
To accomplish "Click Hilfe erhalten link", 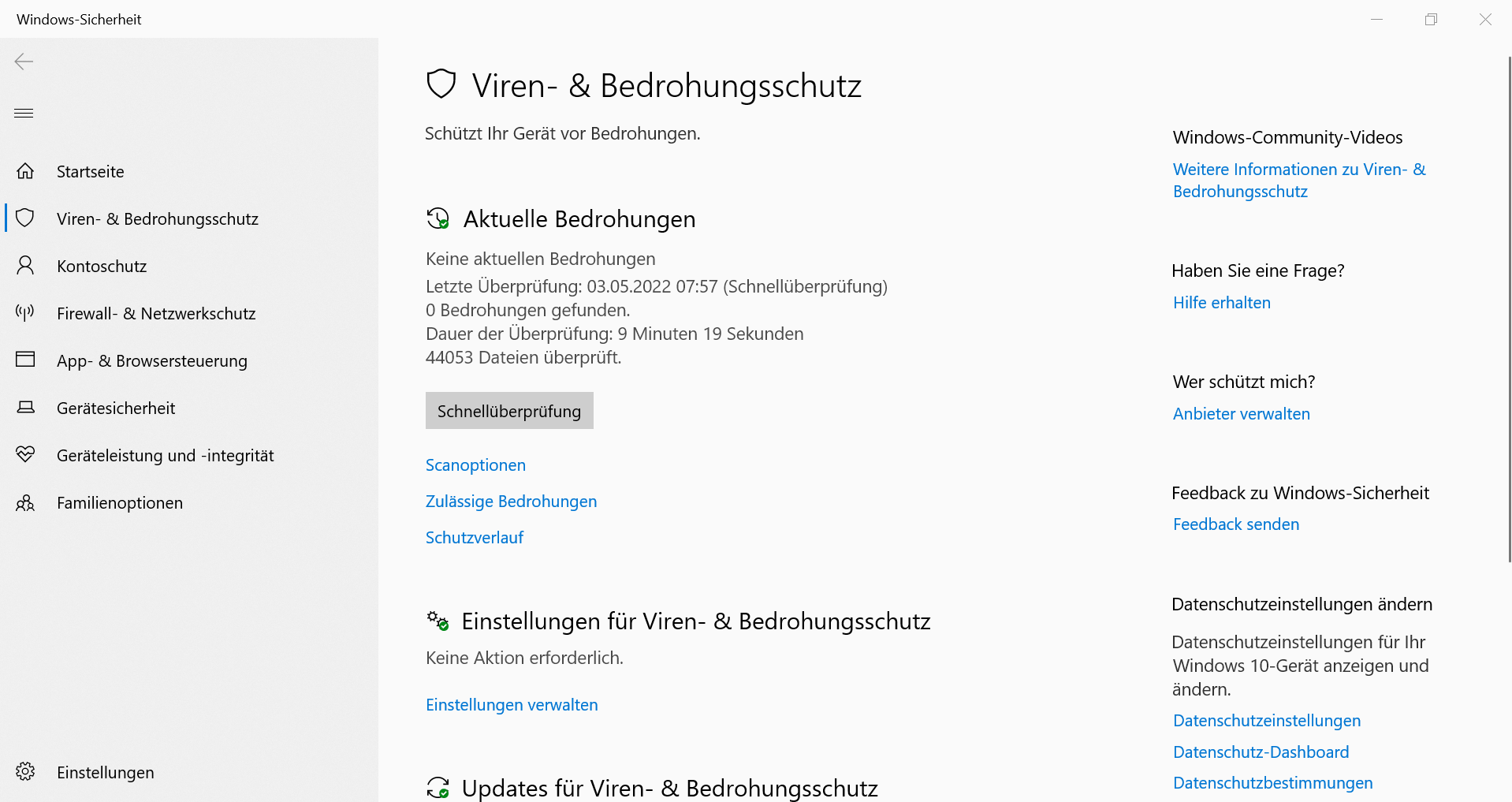I will pos(1221,303).
